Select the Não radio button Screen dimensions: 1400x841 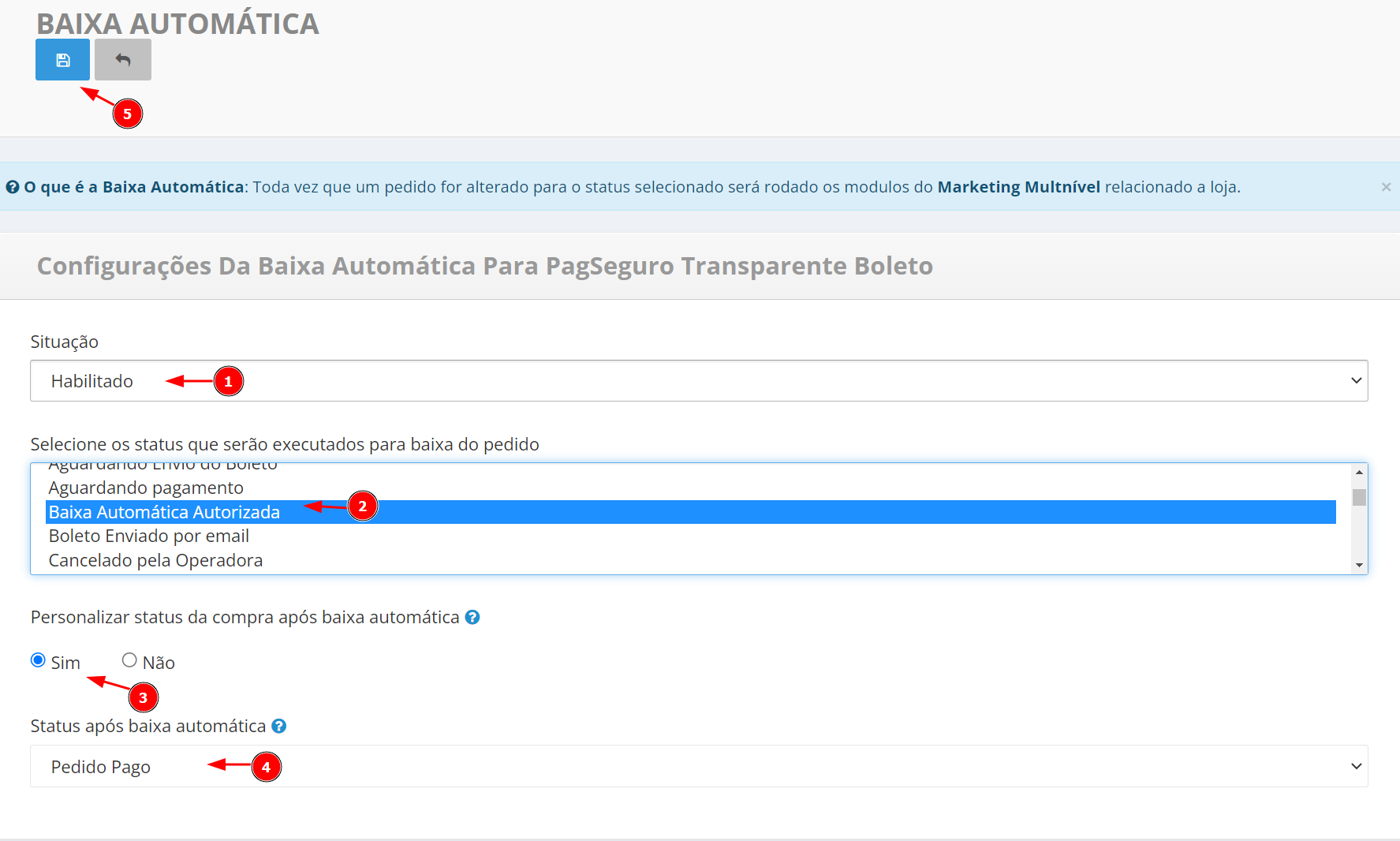click(129, 660)
